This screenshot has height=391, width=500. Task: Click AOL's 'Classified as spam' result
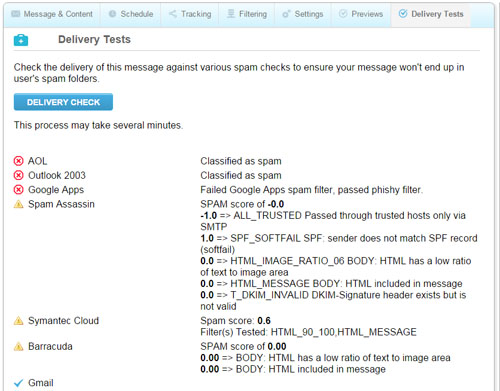[241, 161]
